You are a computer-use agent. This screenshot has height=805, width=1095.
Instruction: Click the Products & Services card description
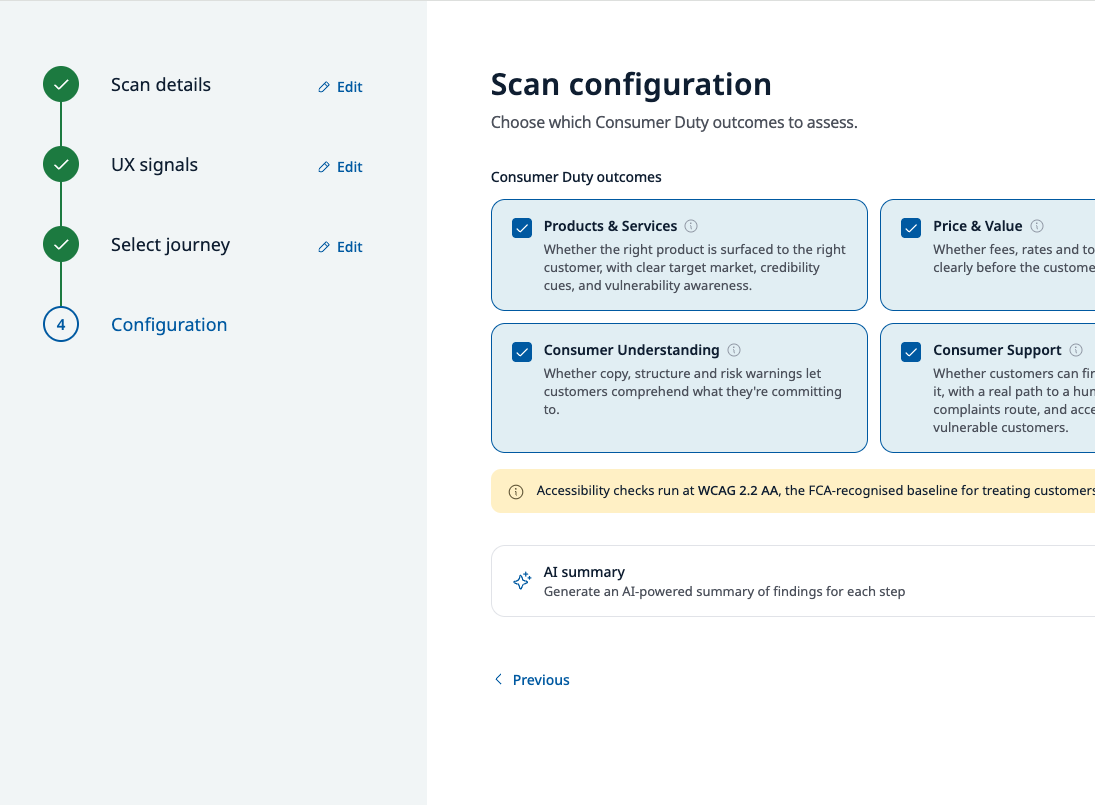(694, 267)
